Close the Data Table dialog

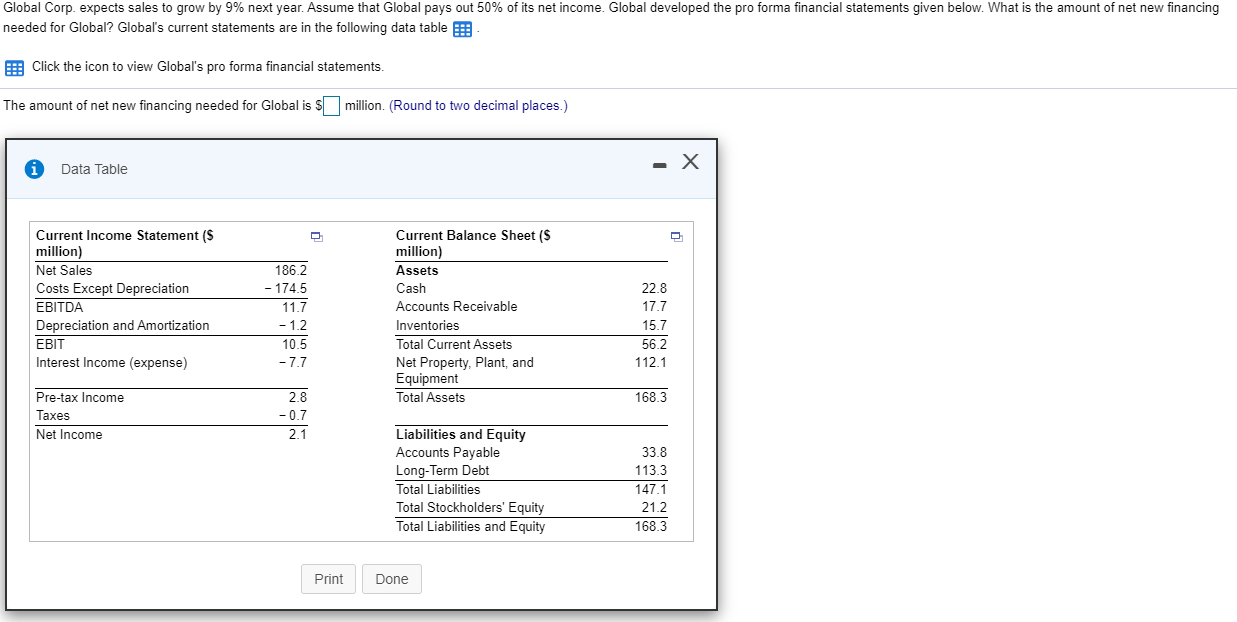[689, 163]
